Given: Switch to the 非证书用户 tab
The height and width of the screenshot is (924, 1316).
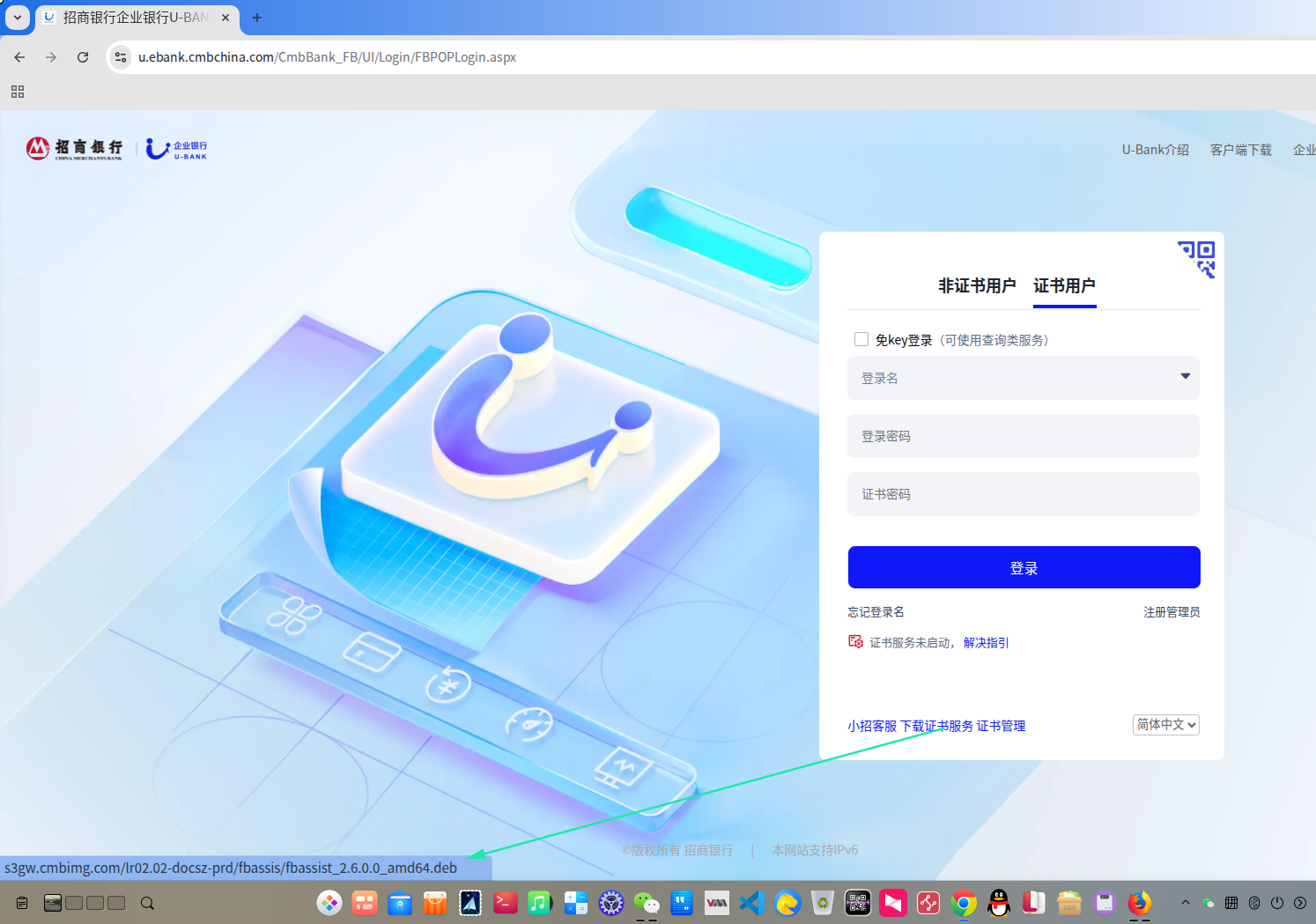Looking at the screenshot, I should pyautogui.click(x=977, y=285).
